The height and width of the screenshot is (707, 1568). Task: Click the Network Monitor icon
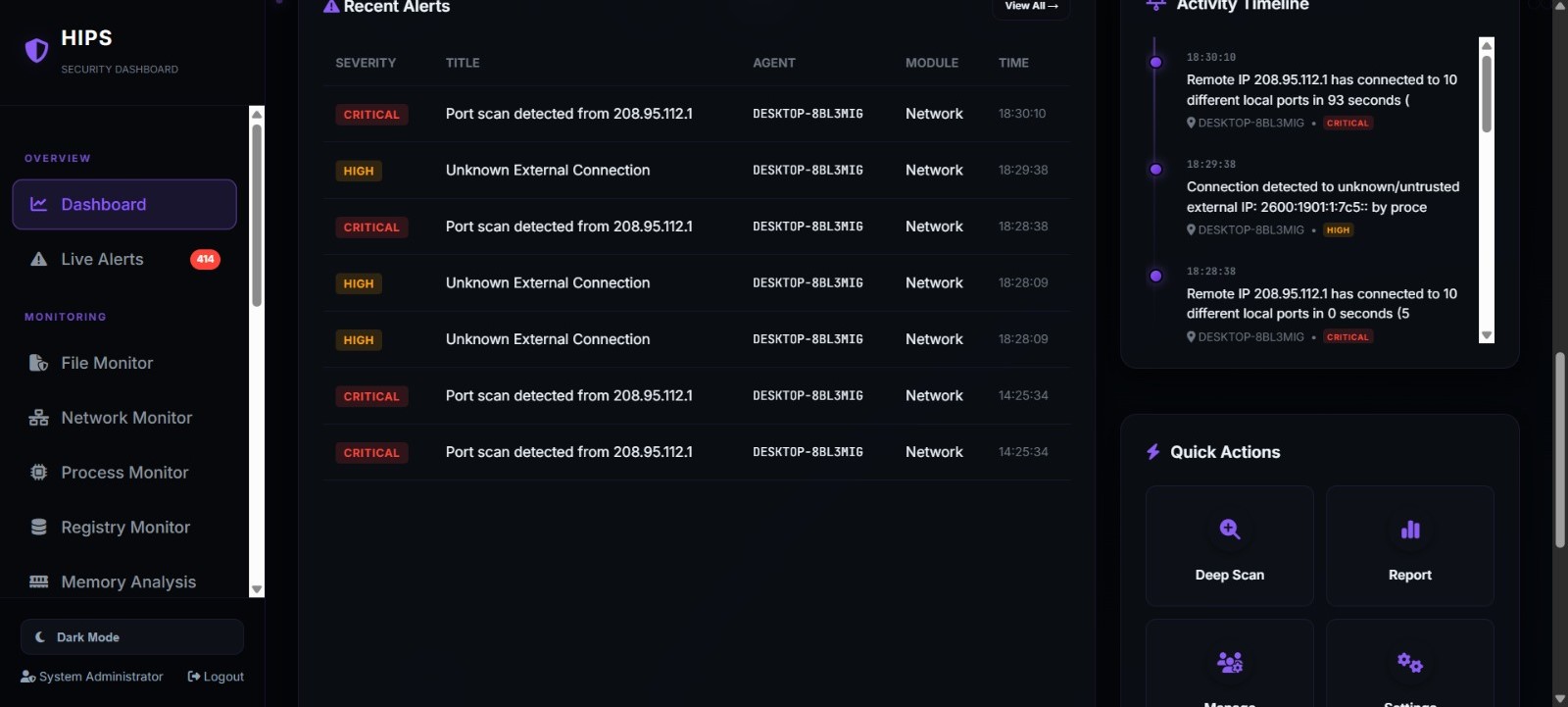tap(39, 418)
